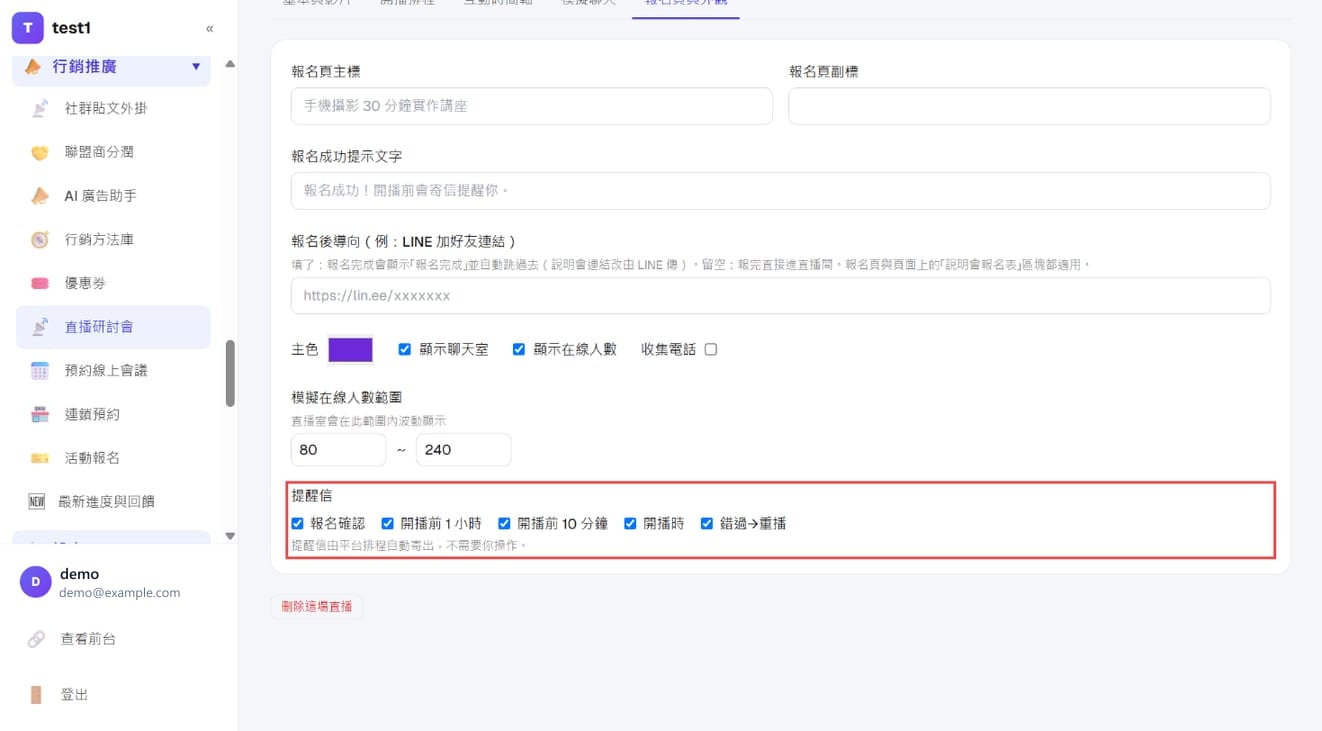
Task: Uncheck the 報名確認 reminder checkbox
Action: [x=297, y=523]
